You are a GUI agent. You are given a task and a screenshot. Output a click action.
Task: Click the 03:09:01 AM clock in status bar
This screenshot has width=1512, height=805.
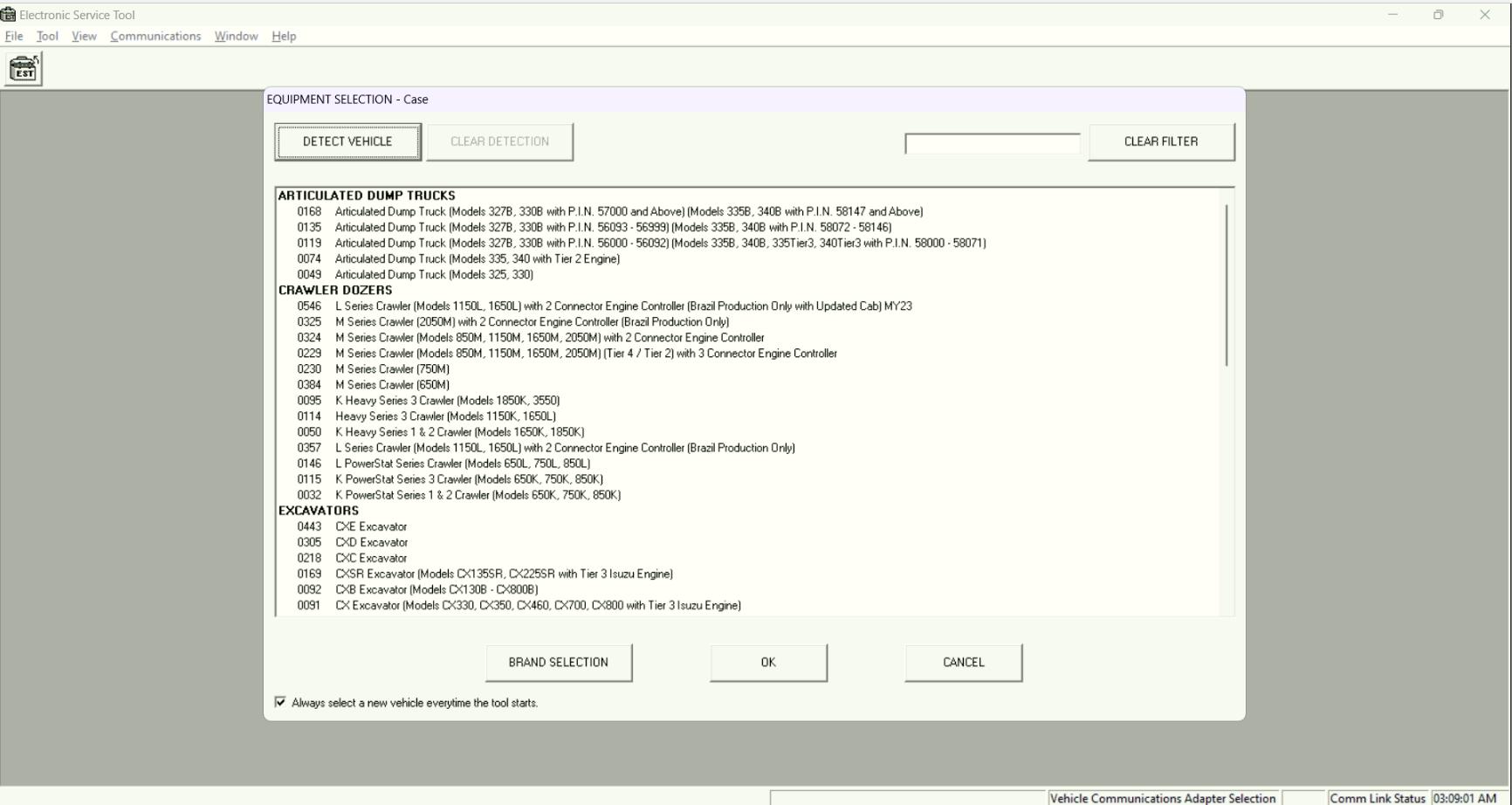pos(1465,798)
